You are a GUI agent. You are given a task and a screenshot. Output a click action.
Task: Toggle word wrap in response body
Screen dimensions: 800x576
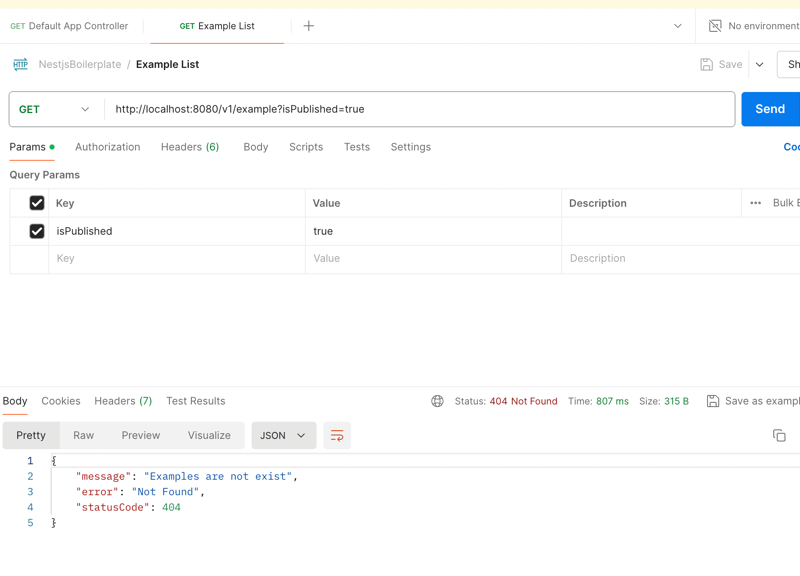337,435
